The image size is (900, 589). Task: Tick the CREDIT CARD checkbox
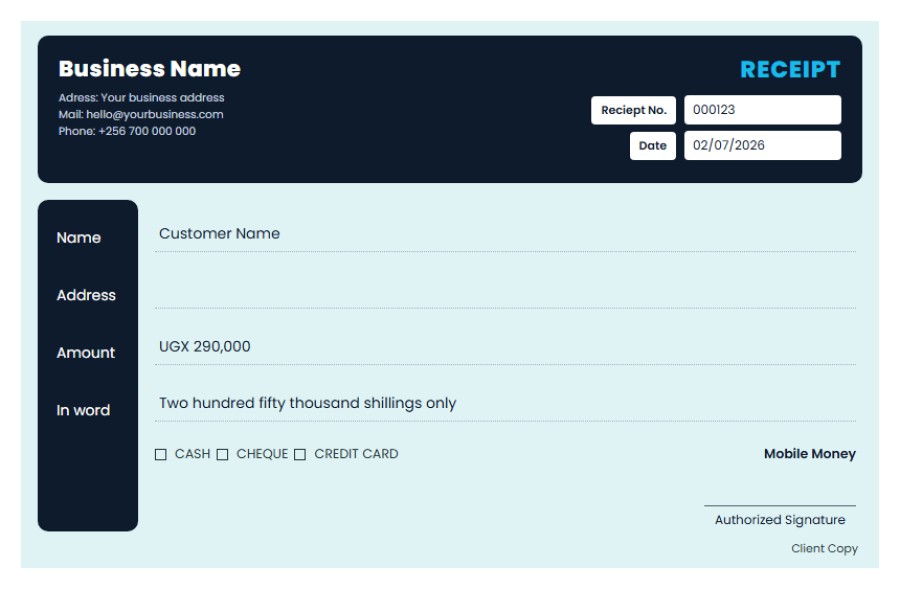coord(300,455)
